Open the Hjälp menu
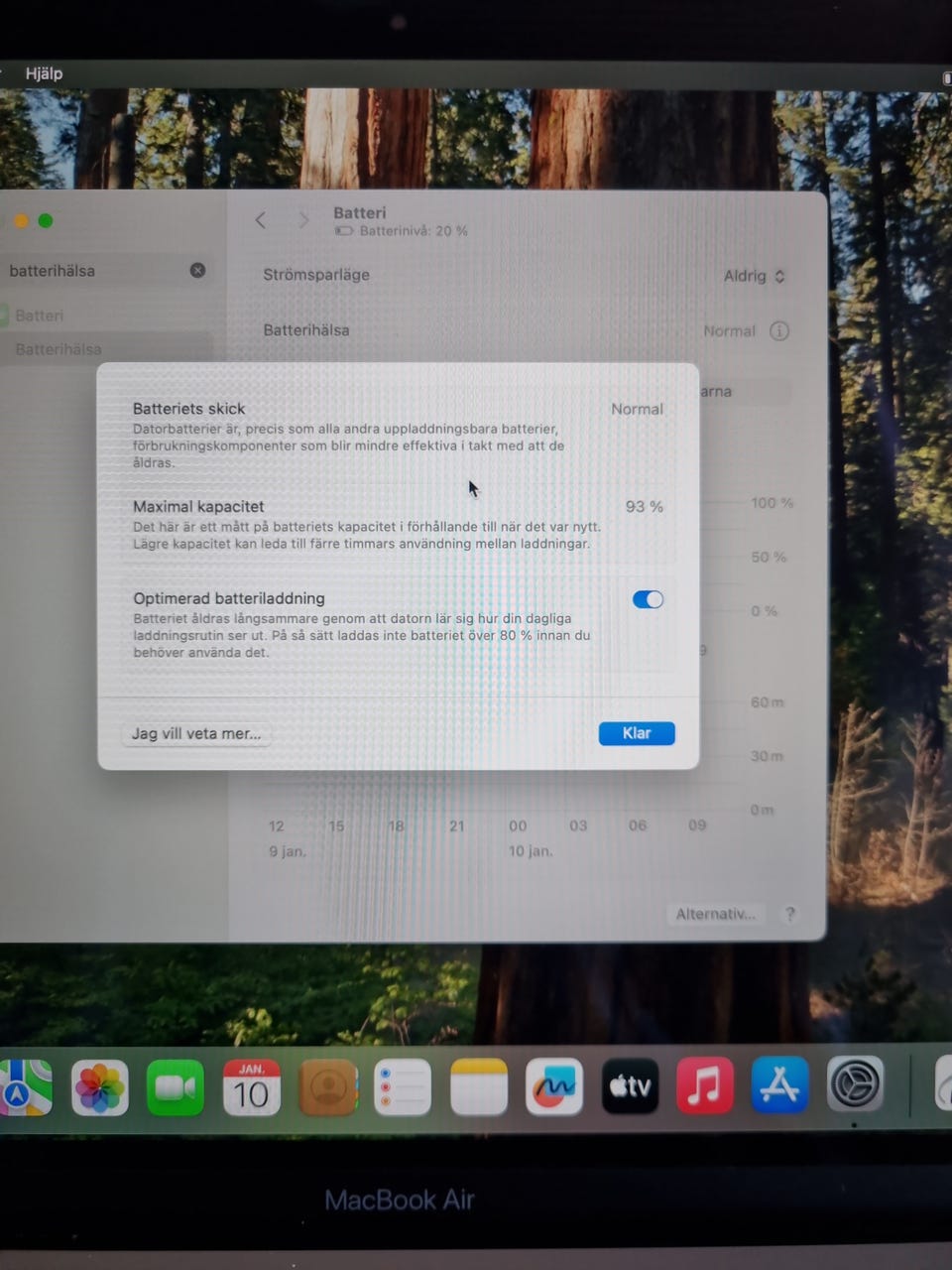The image size is (952, 1270). click(44, 73)
